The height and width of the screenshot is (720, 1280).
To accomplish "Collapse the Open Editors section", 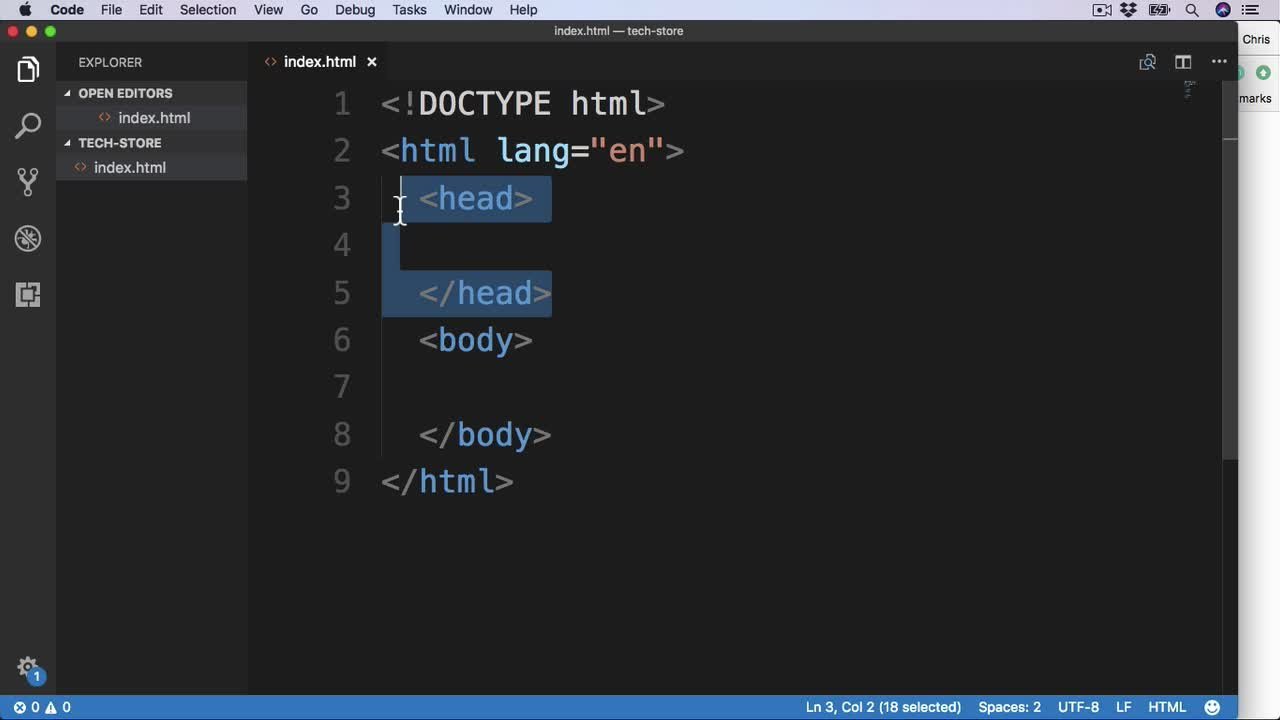I will (125, 93).
